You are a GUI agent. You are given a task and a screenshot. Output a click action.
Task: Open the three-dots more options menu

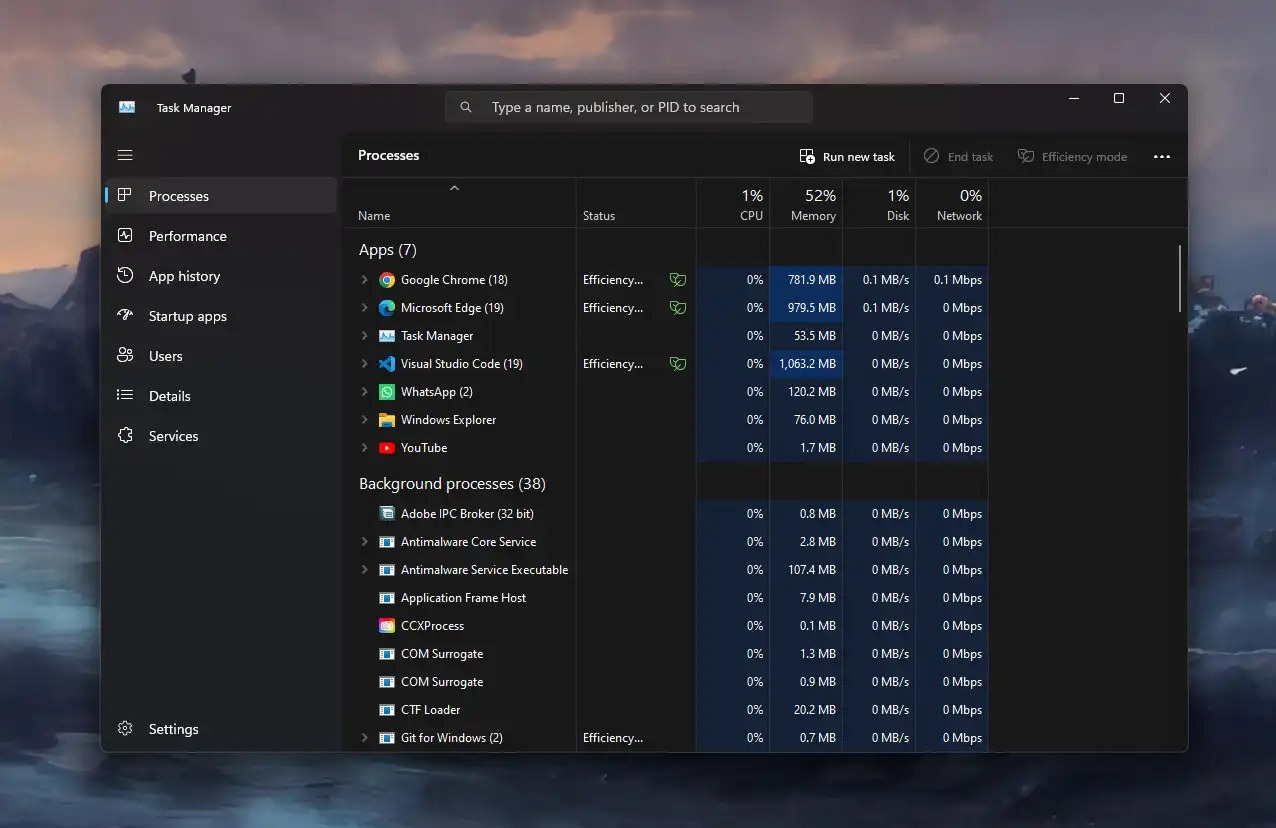tap(1161, 157)
